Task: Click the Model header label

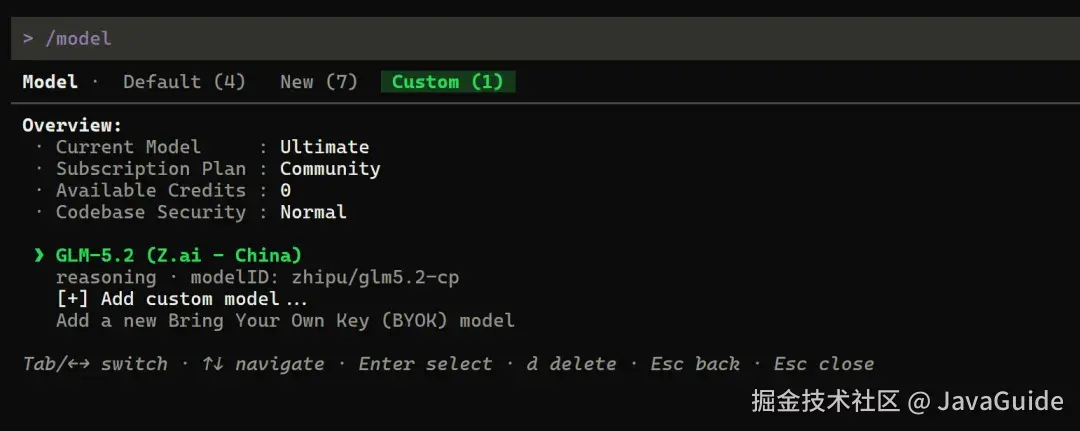Action: [x=50, y=82]
